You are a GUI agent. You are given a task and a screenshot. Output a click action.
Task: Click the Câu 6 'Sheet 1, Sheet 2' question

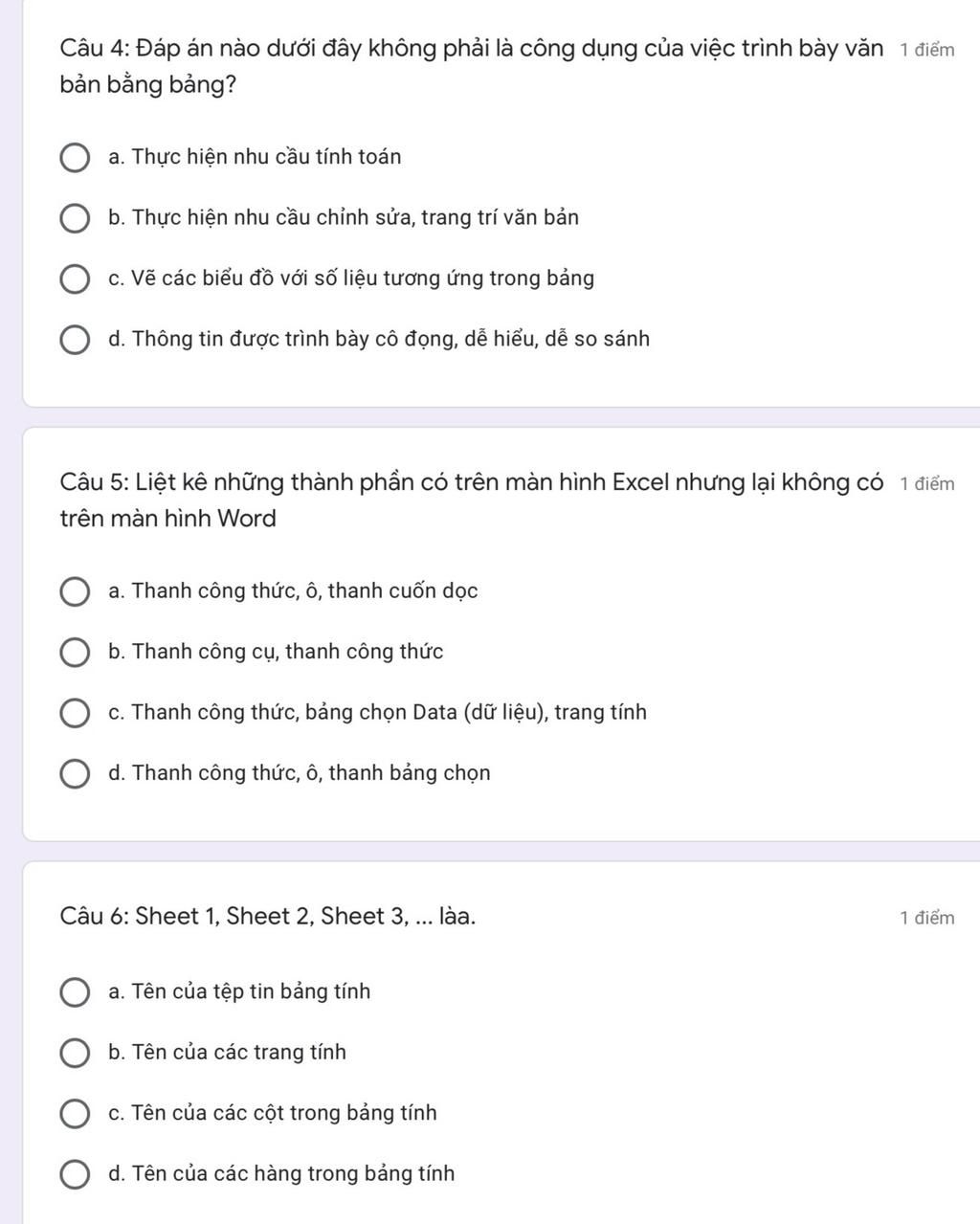tap(267, 917)
